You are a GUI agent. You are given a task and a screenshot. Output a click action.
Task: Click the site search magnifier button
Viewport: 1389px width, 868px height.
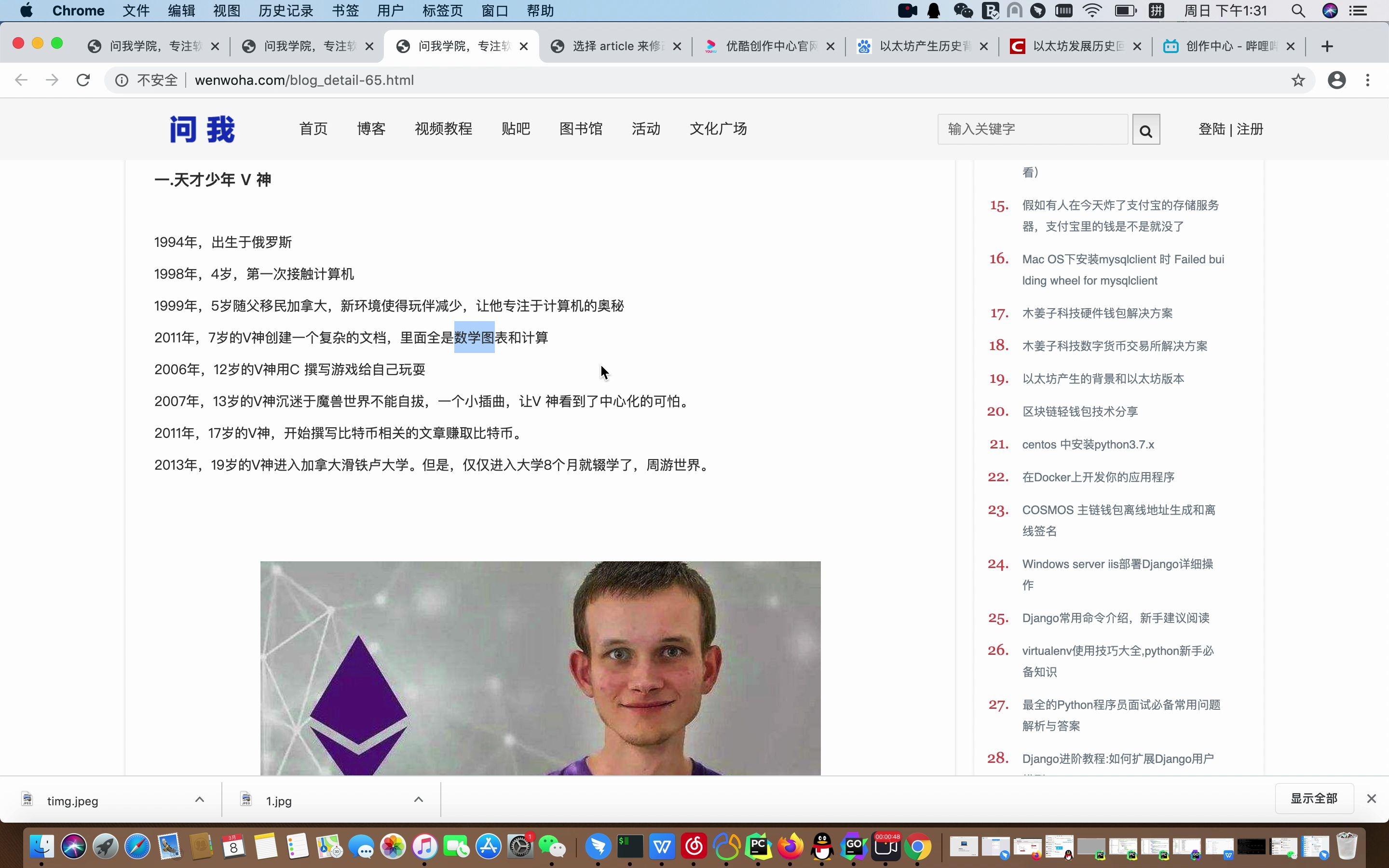pos(1145,130)
